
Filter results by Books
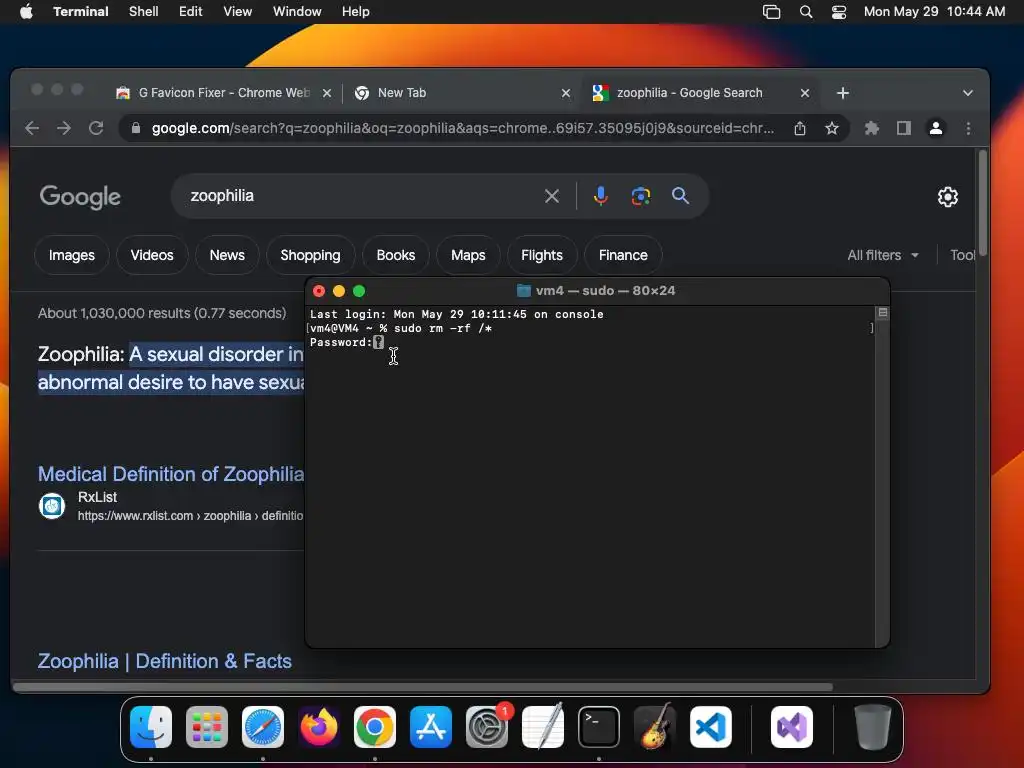click(396, 255)
